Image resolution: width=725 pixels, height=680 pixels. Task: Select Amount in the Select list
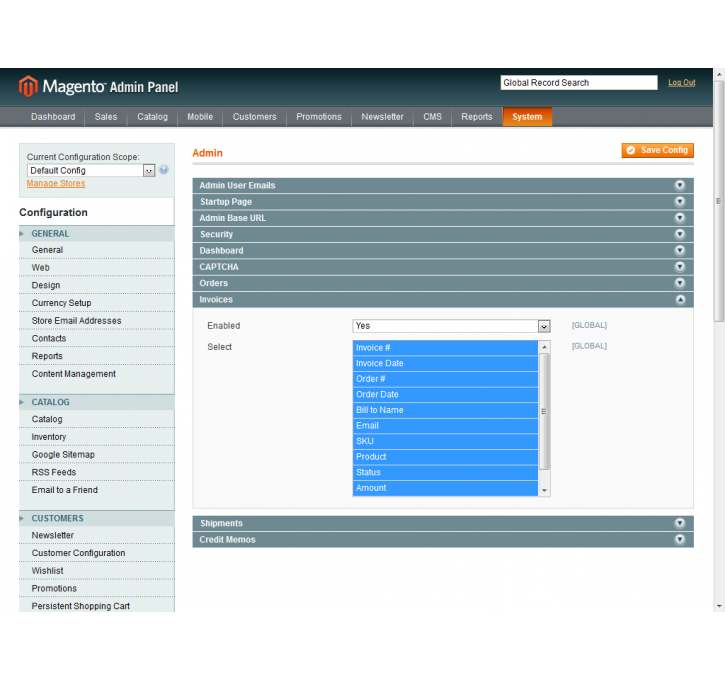pyautogui.click(x=445, y=488)
